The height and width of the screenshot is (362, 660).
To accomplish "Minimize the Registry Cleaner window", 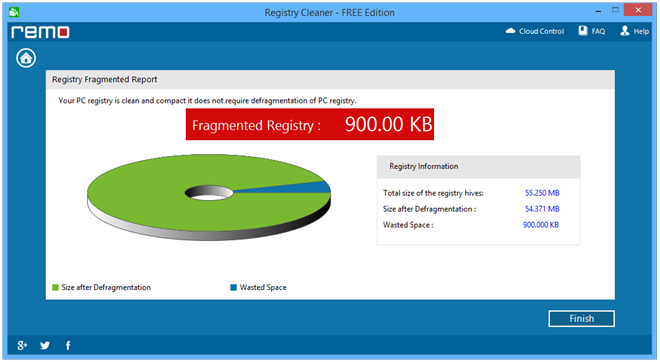I will tap(598, 11).
